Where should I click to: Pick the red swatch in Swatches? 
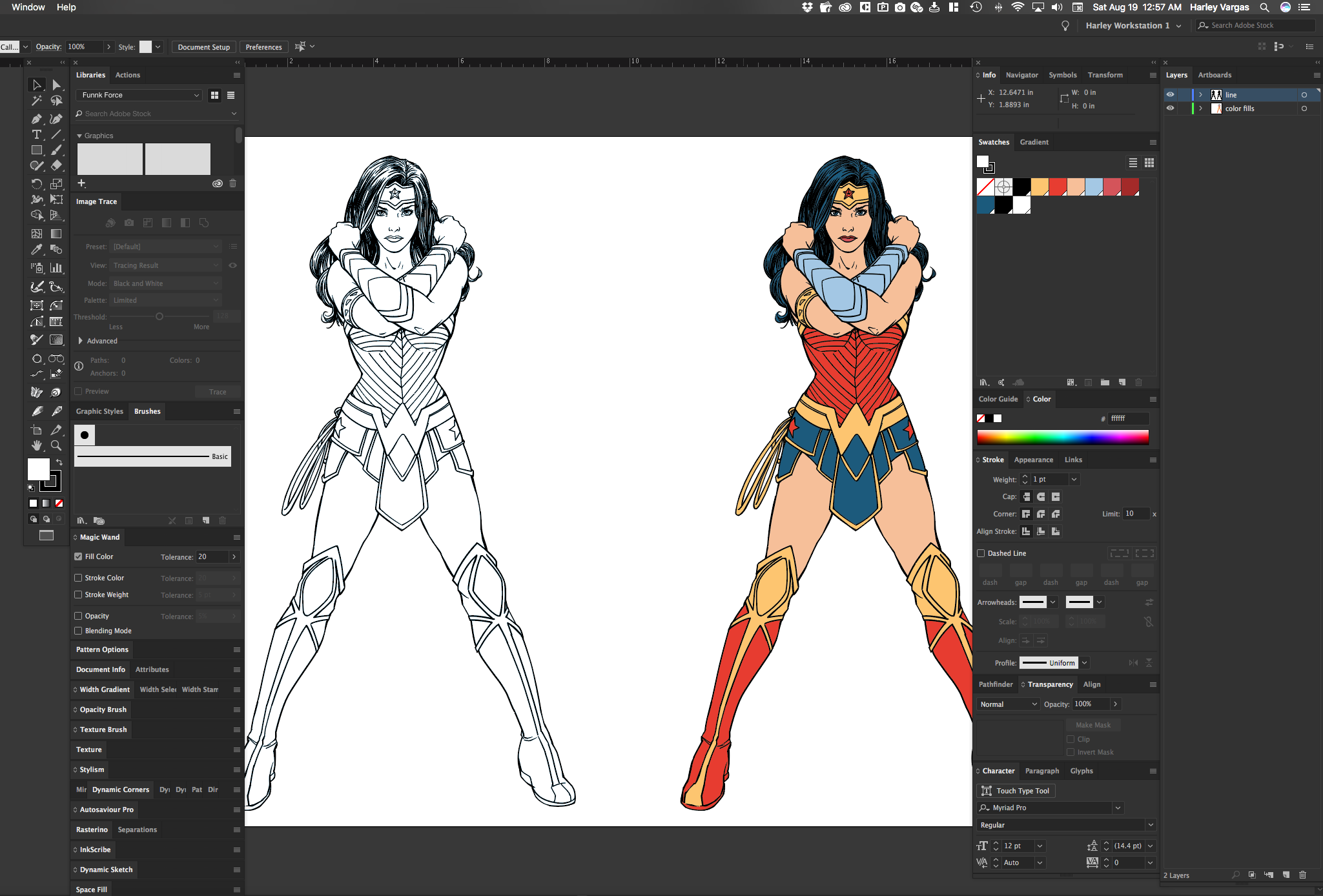click(1058, 187)
